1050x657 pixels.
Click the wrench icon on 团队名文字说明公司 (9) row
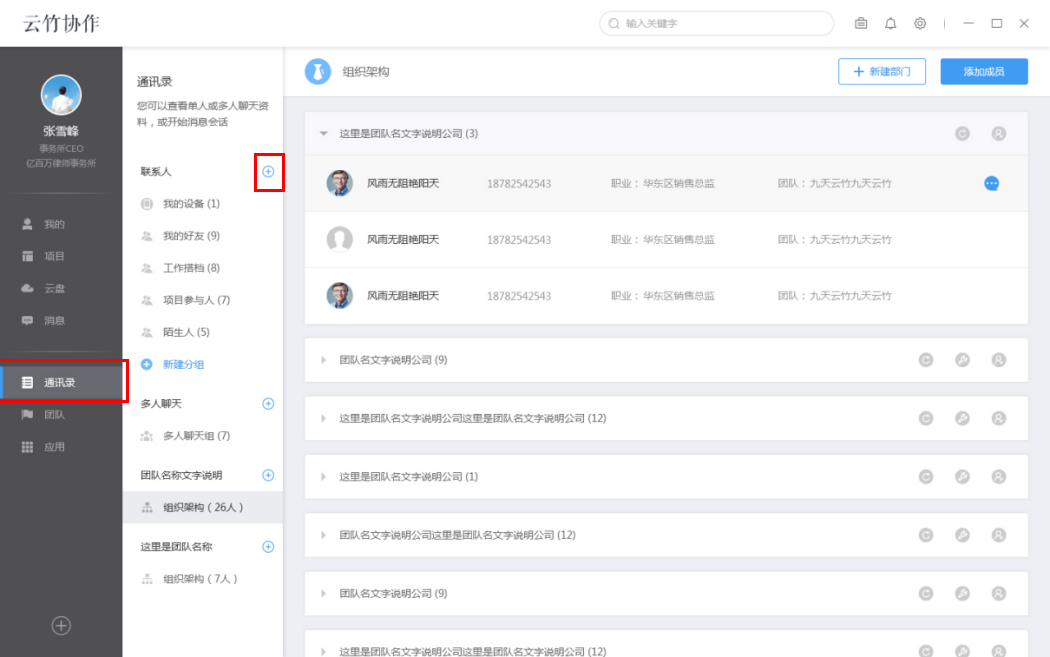962,361
